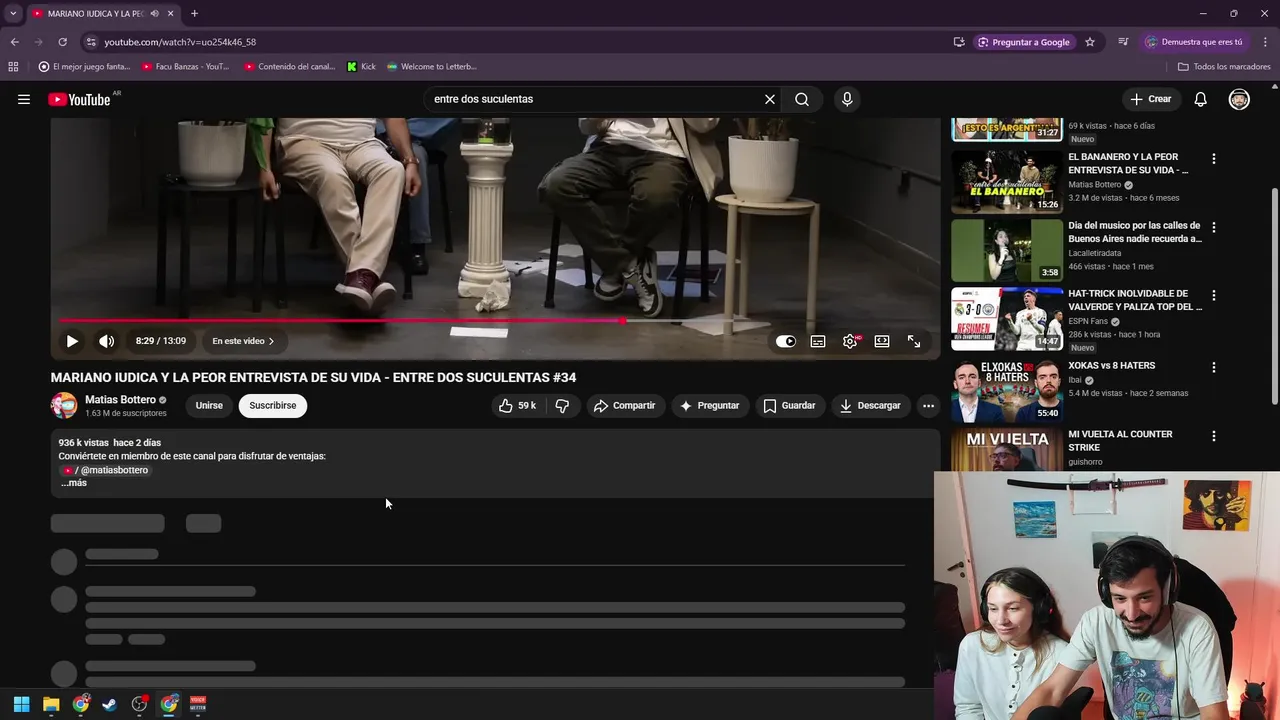Image resolution: width=1280 pixels, height=720 pixels.
Task: Dislike the video
Action: pyautogui.click(x=562, y=406)
